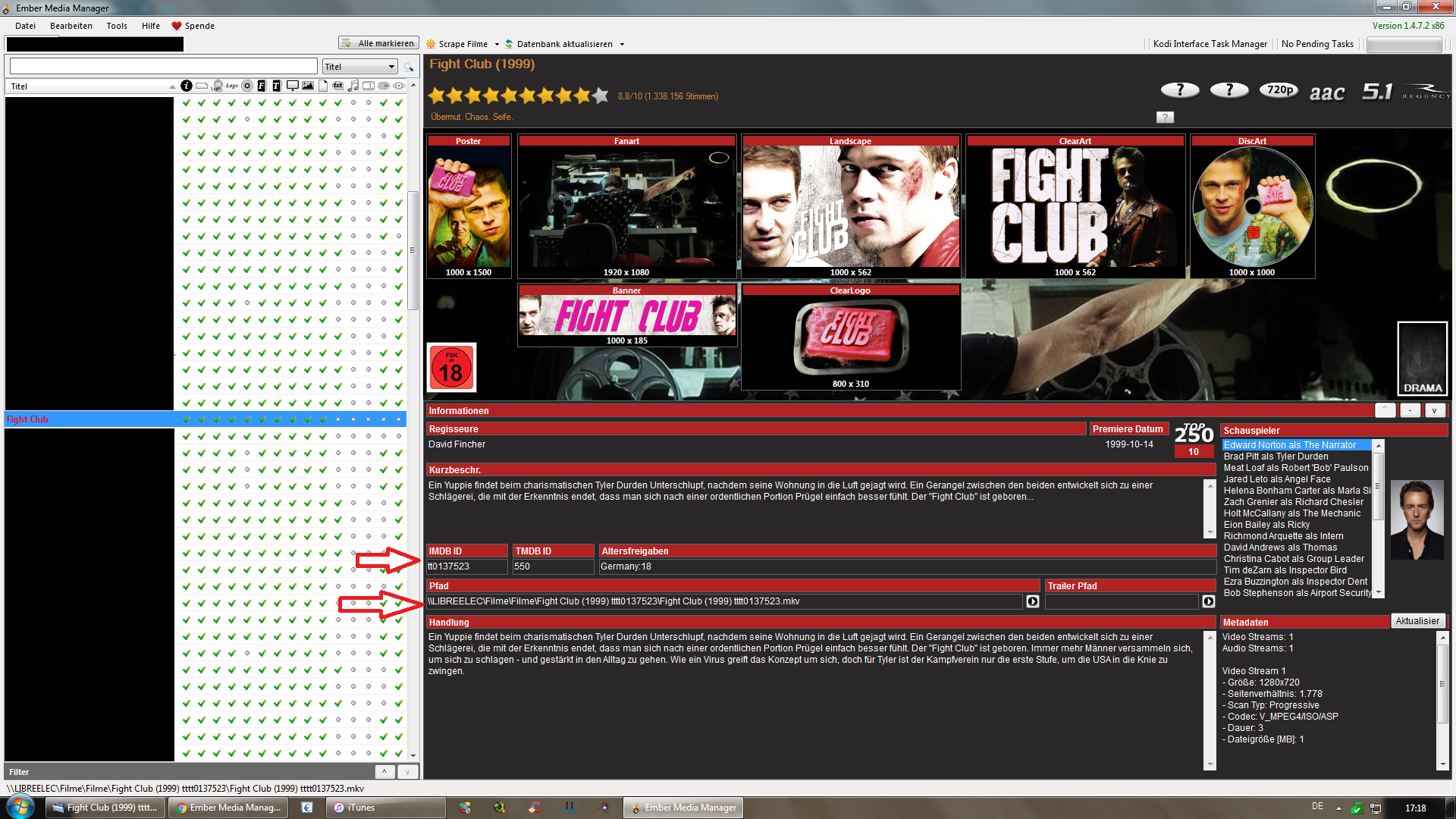Click the DRAMA genre image

(x=1423, y=358)
